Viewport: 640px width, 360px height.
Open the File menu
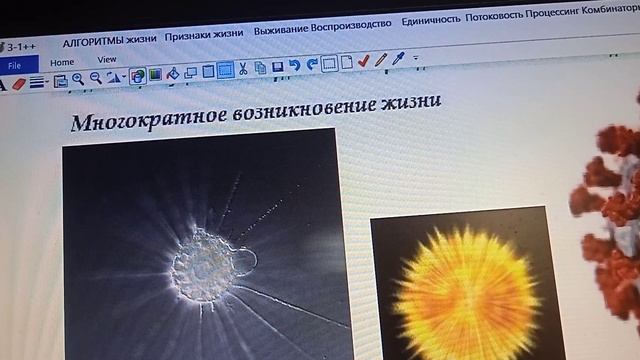(15, 66)
